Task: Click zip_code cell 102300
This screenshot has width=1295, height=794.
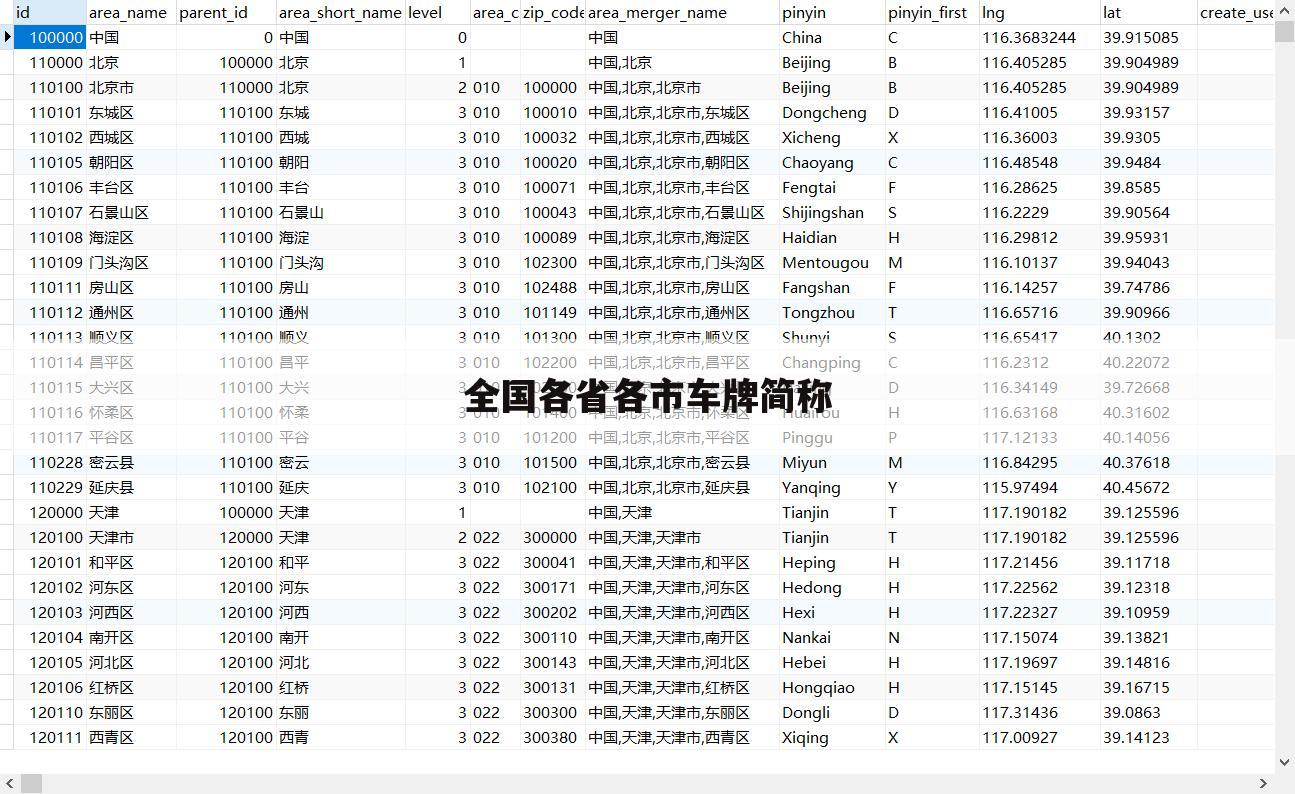Action: pyautogui.click(x=553, y=262)
